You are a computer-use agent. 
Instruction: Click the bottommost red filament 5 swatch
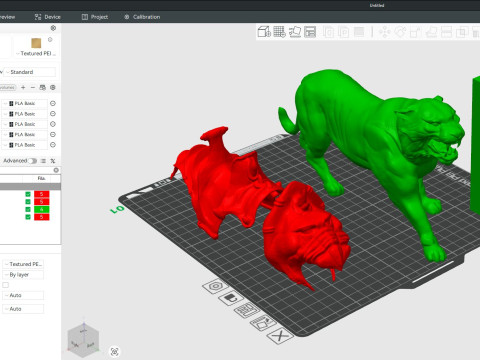click(x=42, y=217)
